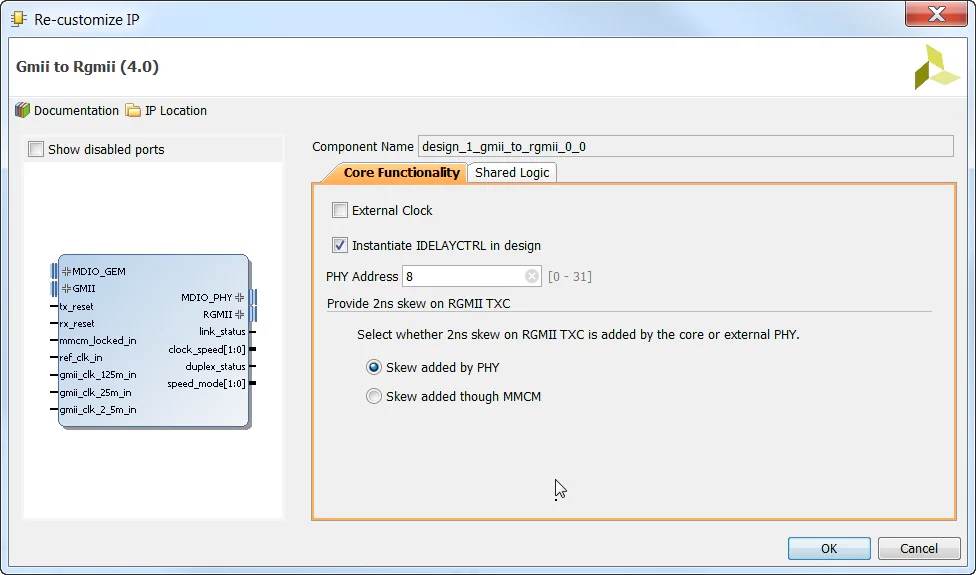Expand the MDIO_GEM interface plus icon
The width and height of the screenshot is (976, 575).
[67, 271]
